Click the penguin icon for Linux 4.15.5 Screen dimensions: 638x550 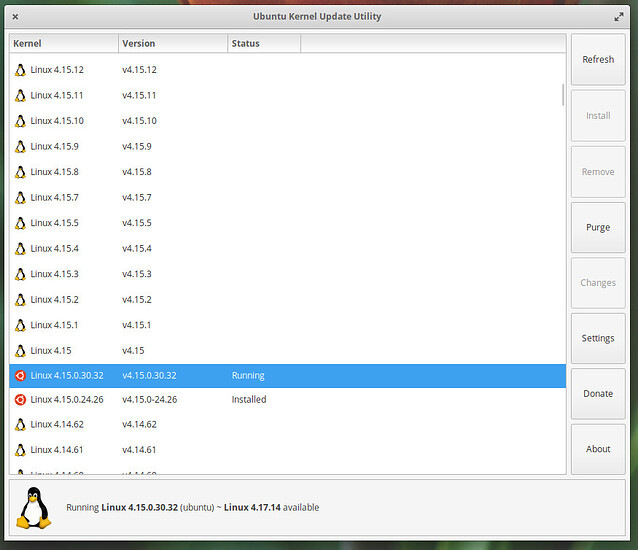tap(20, 223)
